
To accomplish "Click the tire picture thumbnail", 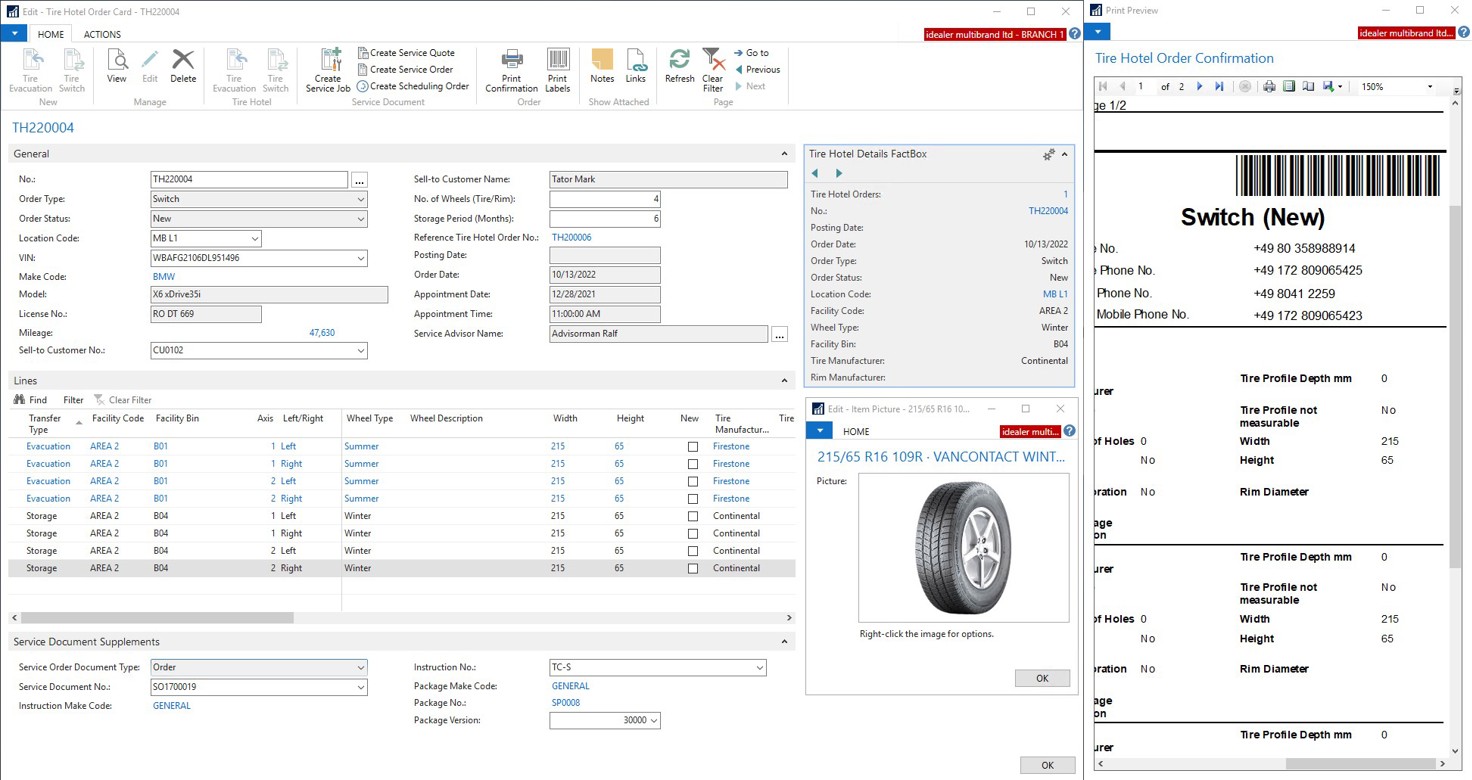I will [963, 548].
